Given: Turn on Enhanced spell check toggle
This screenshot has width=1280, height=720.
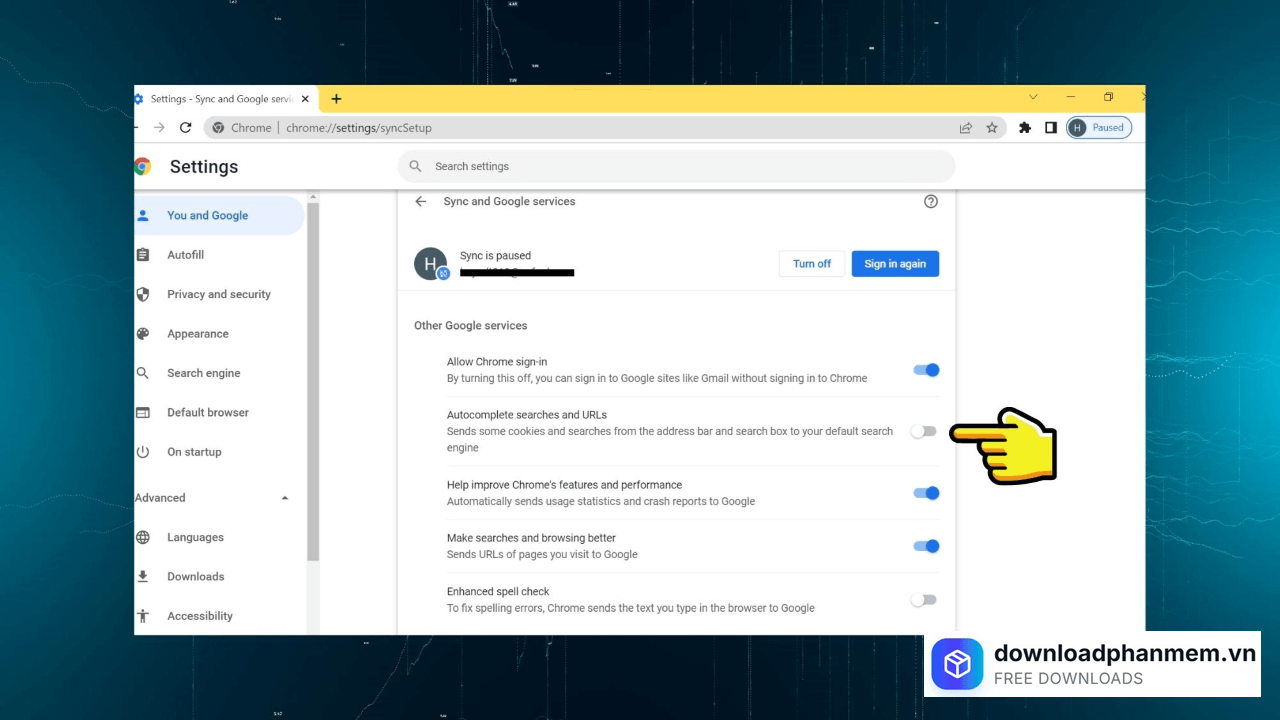Looking at the screenshot, I should click(x=924, y=600).
